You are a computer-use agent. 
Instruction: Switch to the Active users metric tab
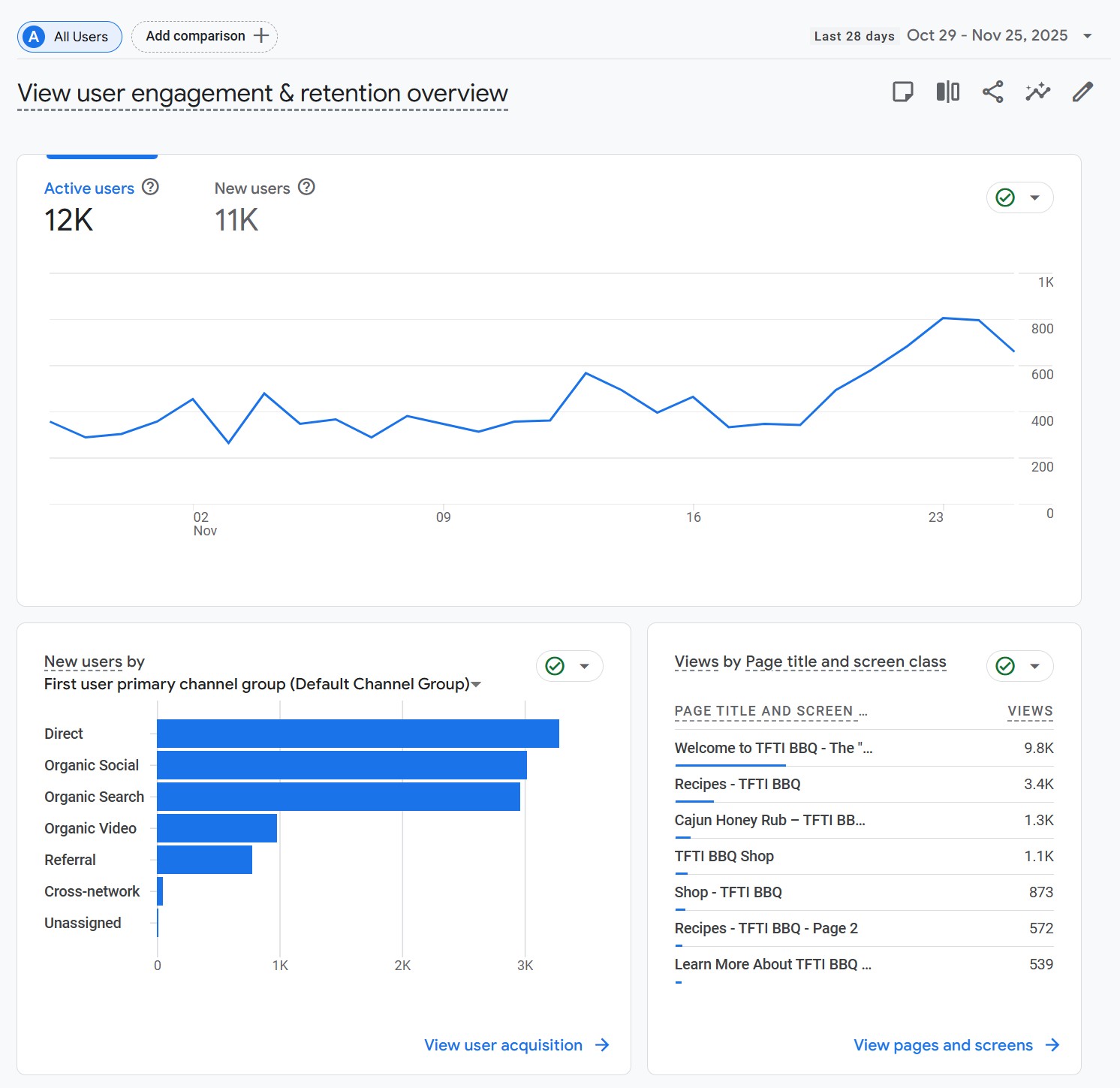pos(89,188)
